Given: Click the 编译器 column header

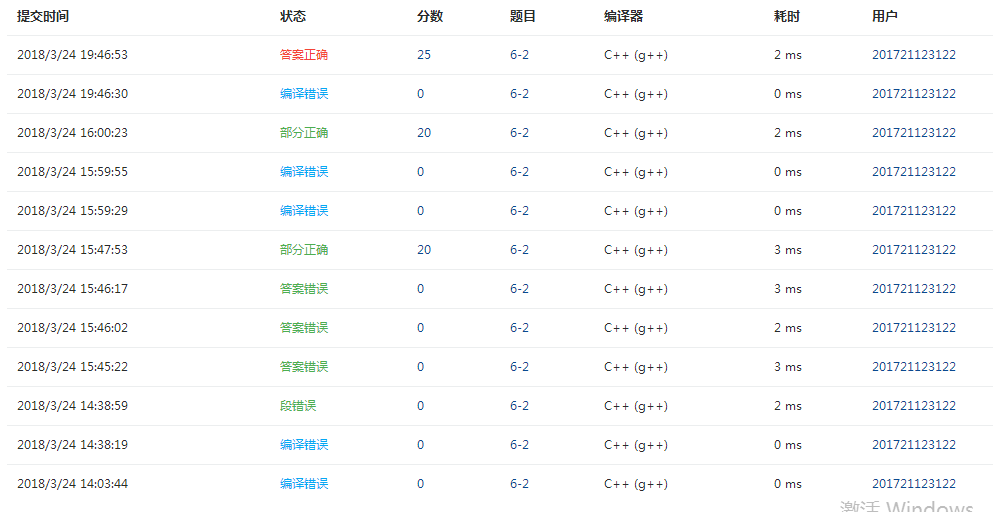Looking at the screenshot, I should tap(624, 16).
